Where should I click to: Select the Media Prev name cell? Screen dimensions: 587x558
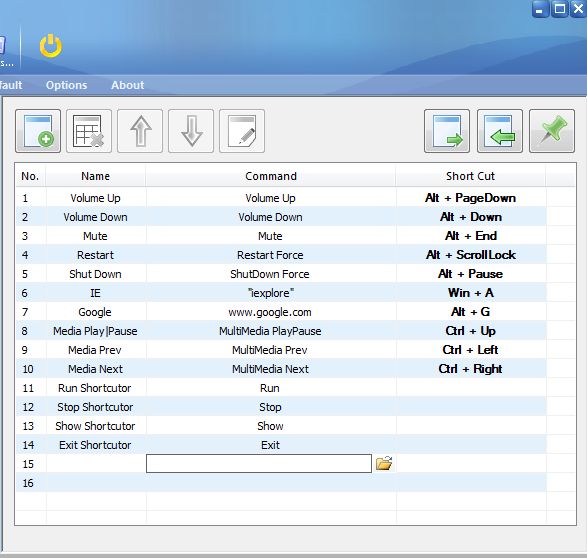pos(95,350)
